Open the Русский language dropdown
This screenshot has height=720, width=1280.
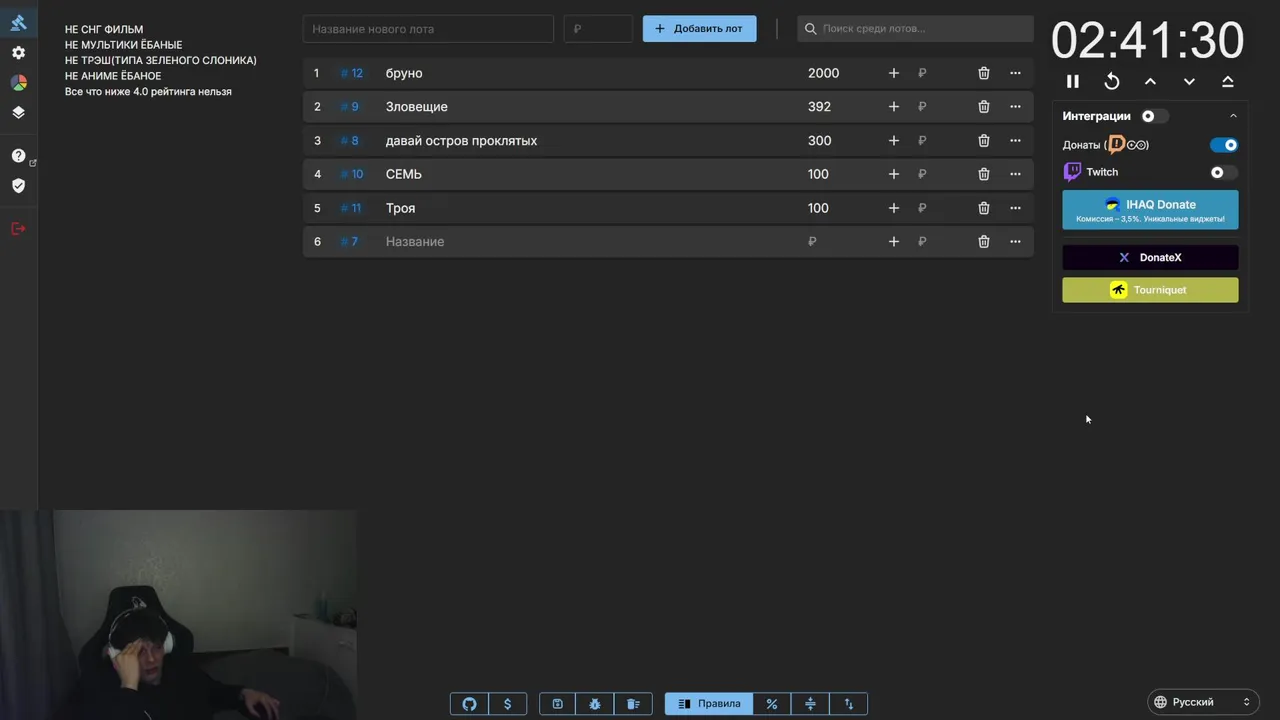point(1203,702)
